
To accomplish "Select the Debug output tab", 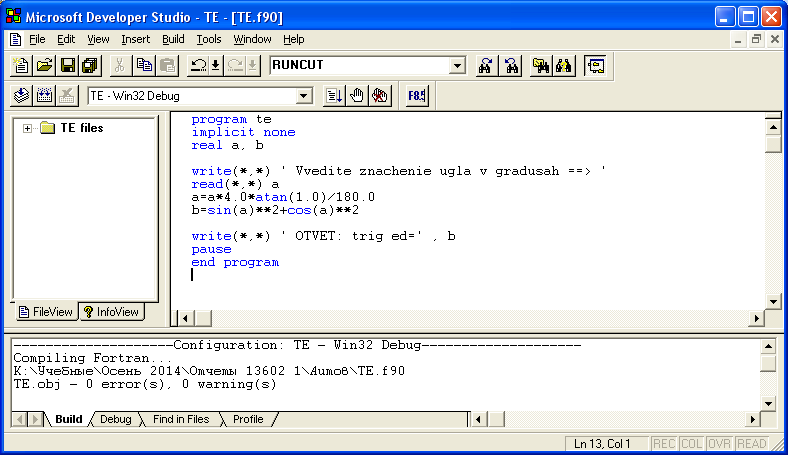I will (x=115, y=419).
